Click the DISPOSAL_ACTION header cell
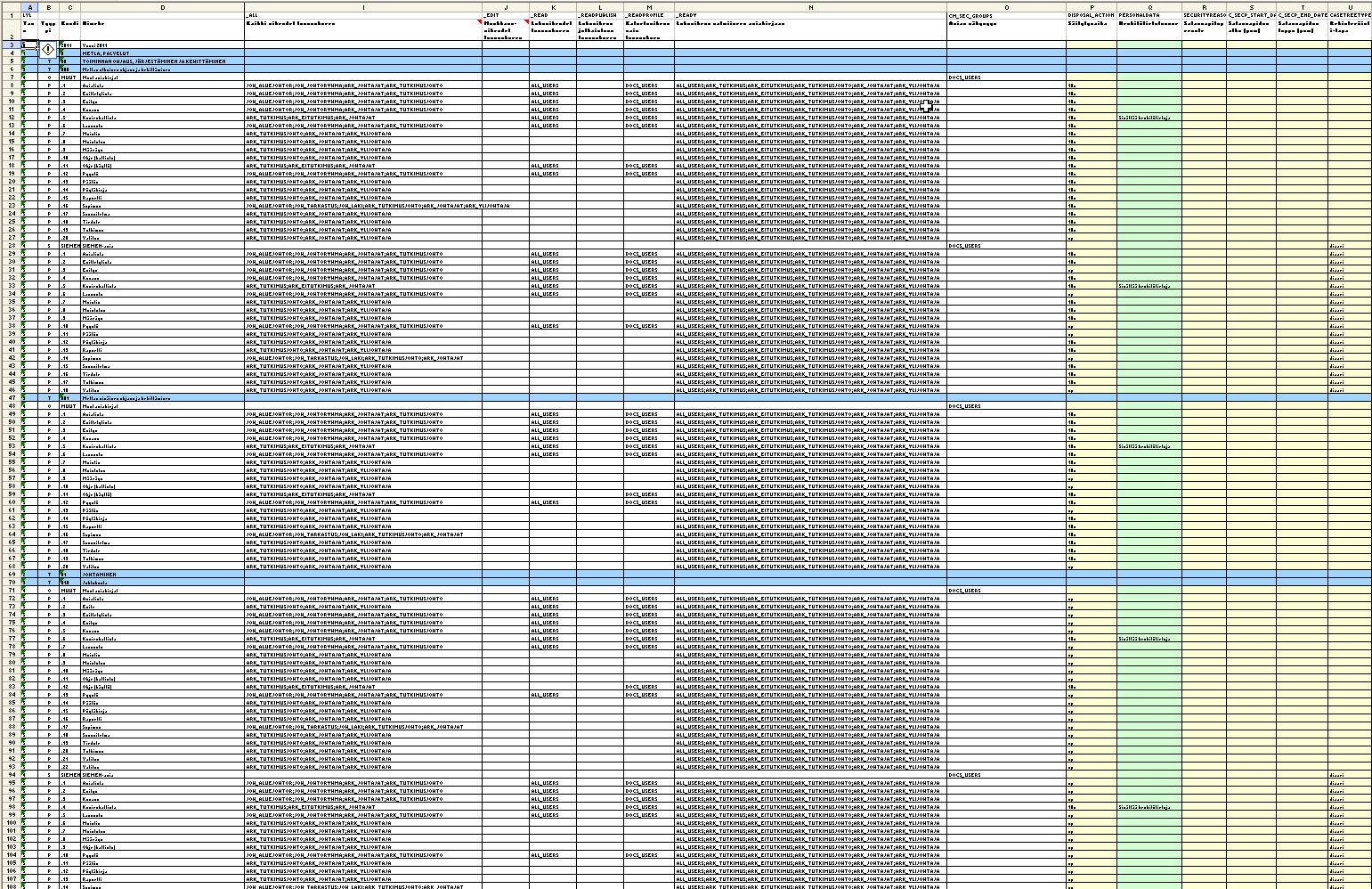The height and width of the screenshot is (889, 1372). (x=1092, y=16)
